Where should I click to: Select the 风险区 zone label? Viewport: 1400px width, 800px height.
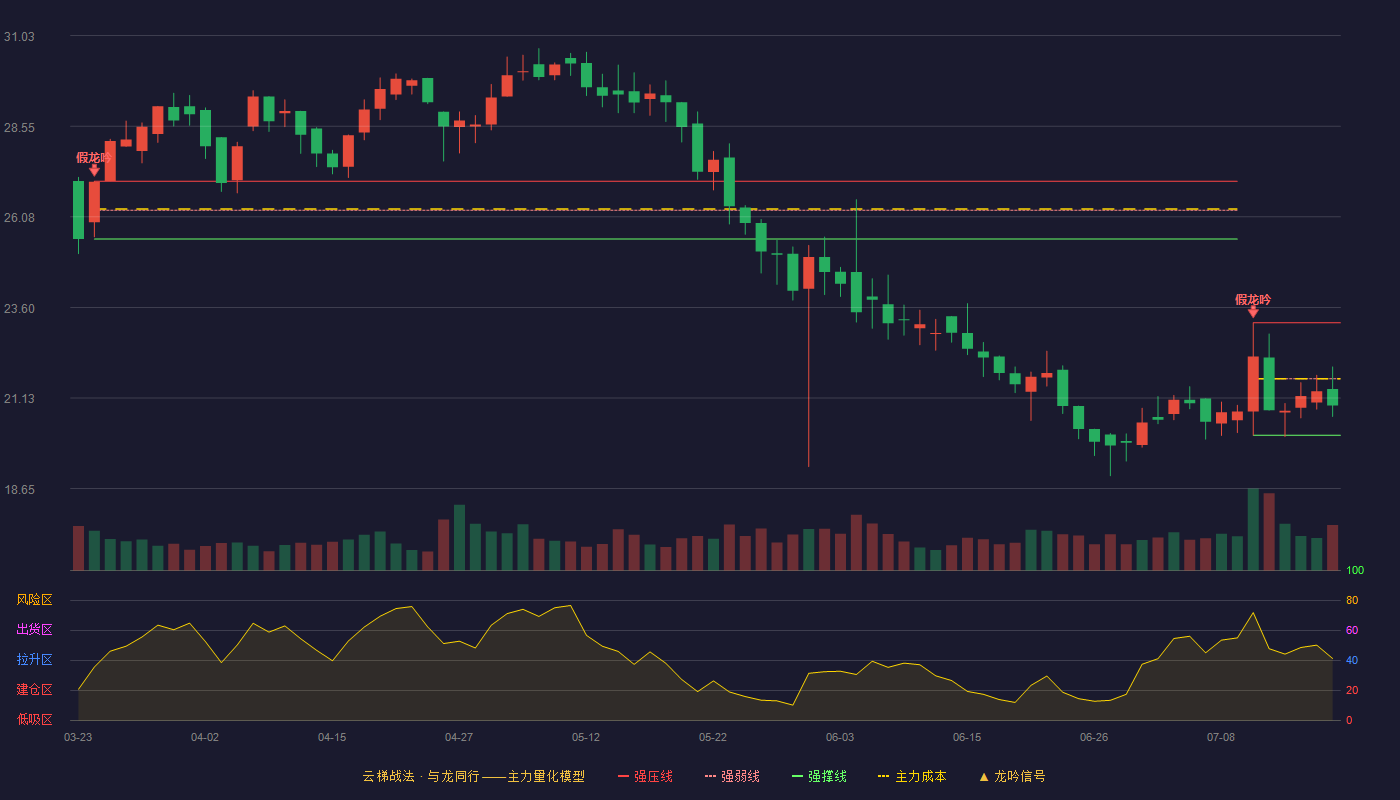34,600
